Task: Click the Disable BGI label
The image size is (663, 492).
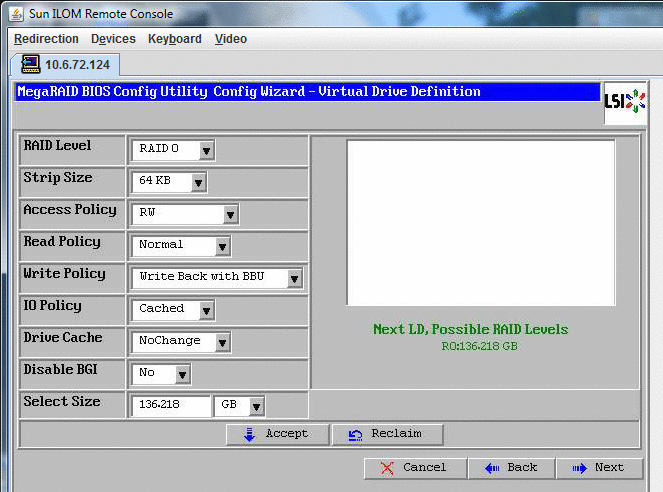Action: point(60,370)
